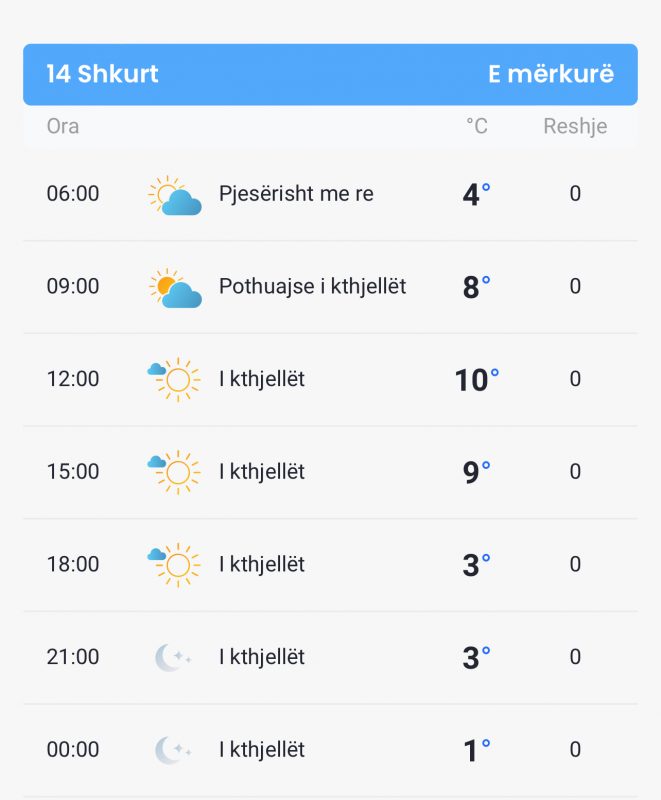This screenshot has width=661, height=800.
Task: Click the 14 Shkurt date header
Action: (102, 74)
